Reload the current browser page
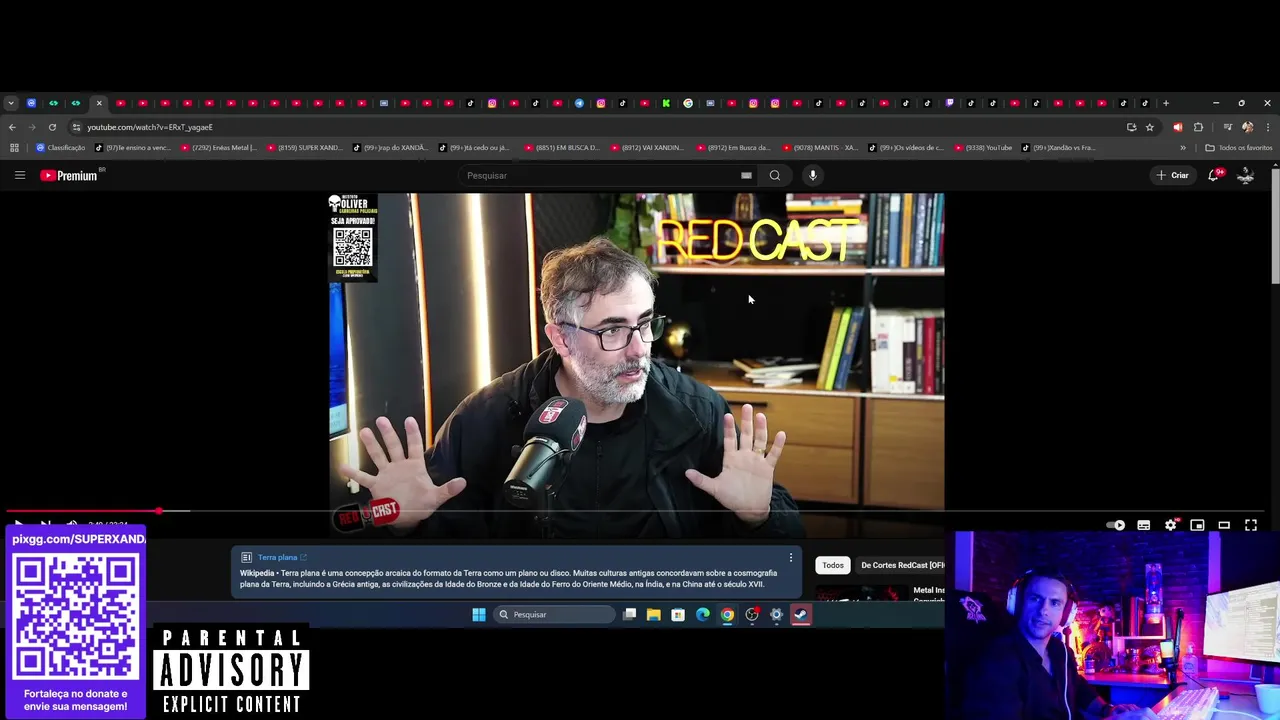The height and width of the screenshot is (720, 1280). (52, 127)
